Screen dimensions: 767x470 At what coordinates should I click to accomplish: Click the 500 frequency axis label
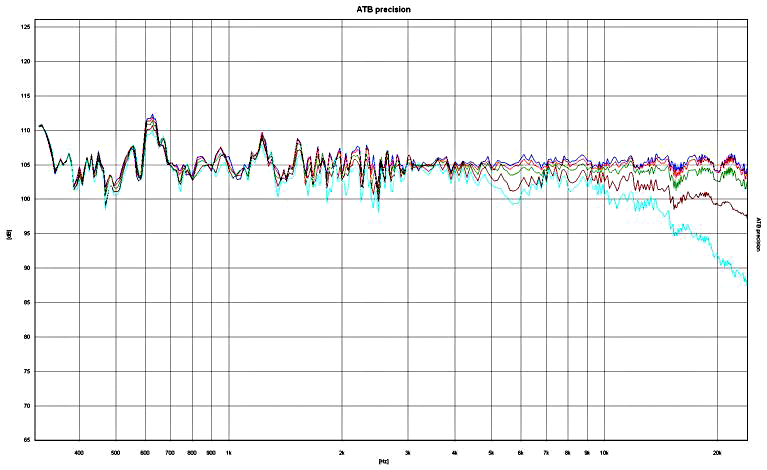tap(115, 452)
